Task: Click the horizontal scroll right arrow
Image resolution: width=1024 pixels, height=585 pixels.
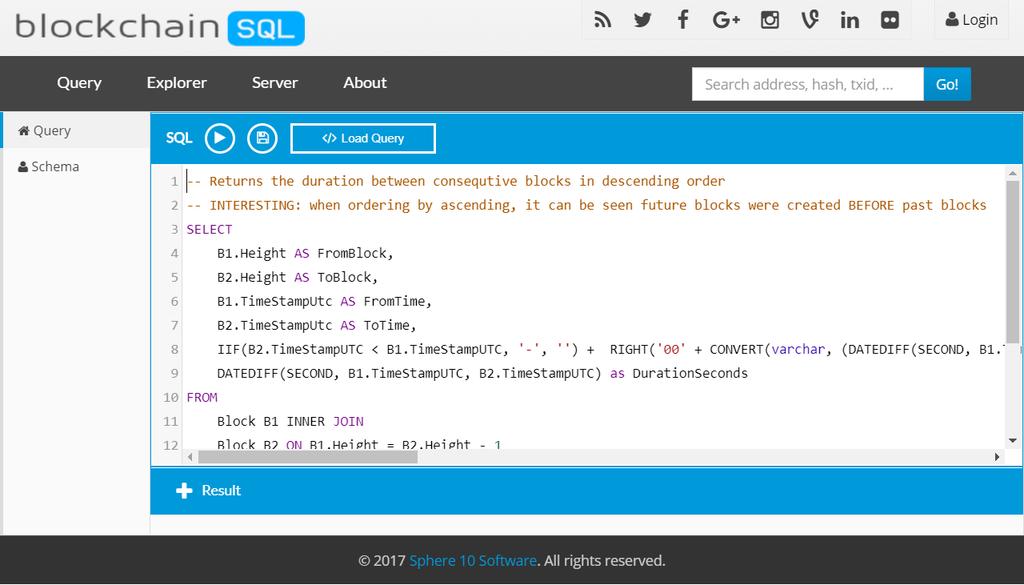Action: click(997, 457)
